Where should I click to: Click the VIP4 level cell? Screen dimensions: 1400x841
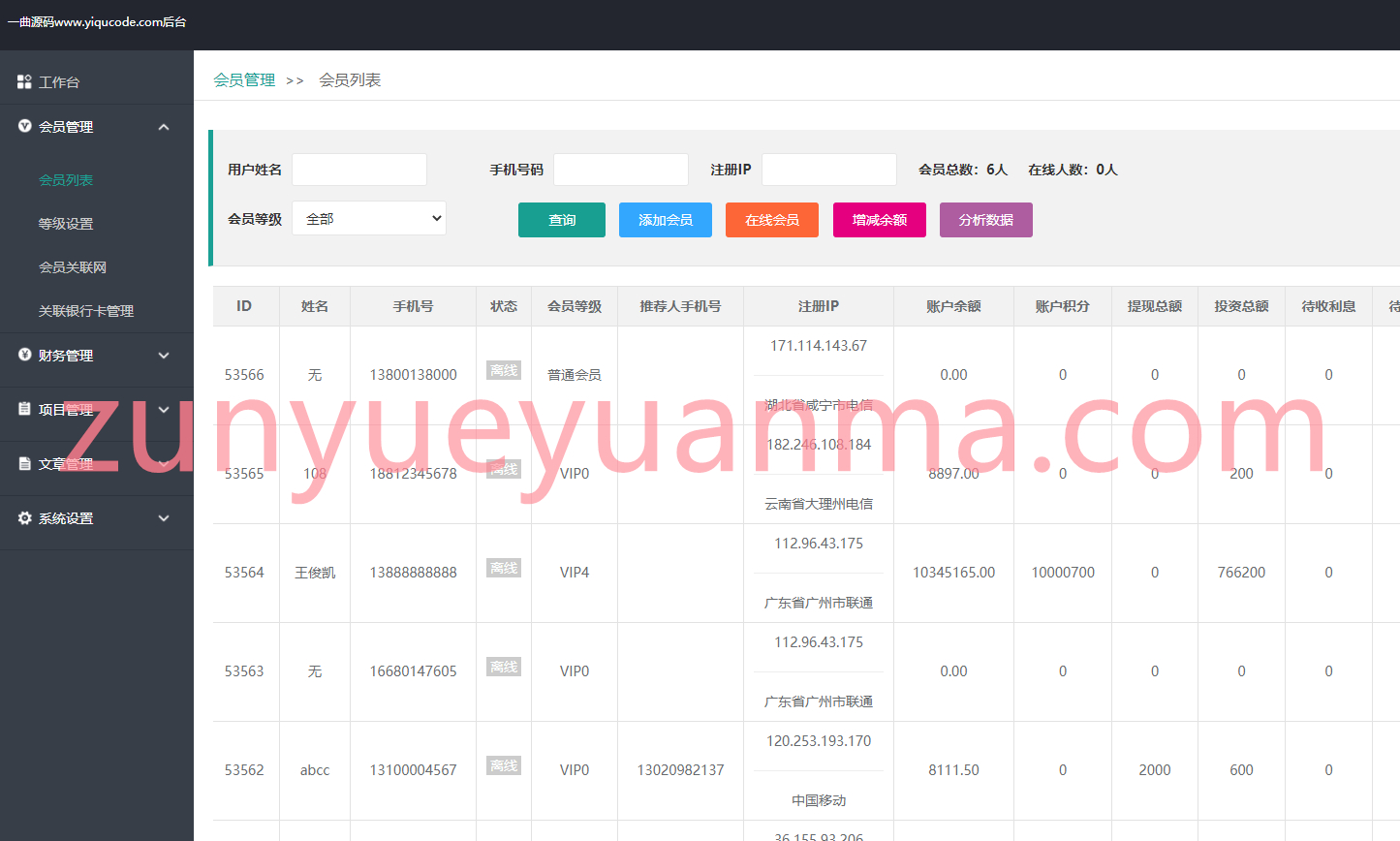pyautogui.click(x=575, y=573)
